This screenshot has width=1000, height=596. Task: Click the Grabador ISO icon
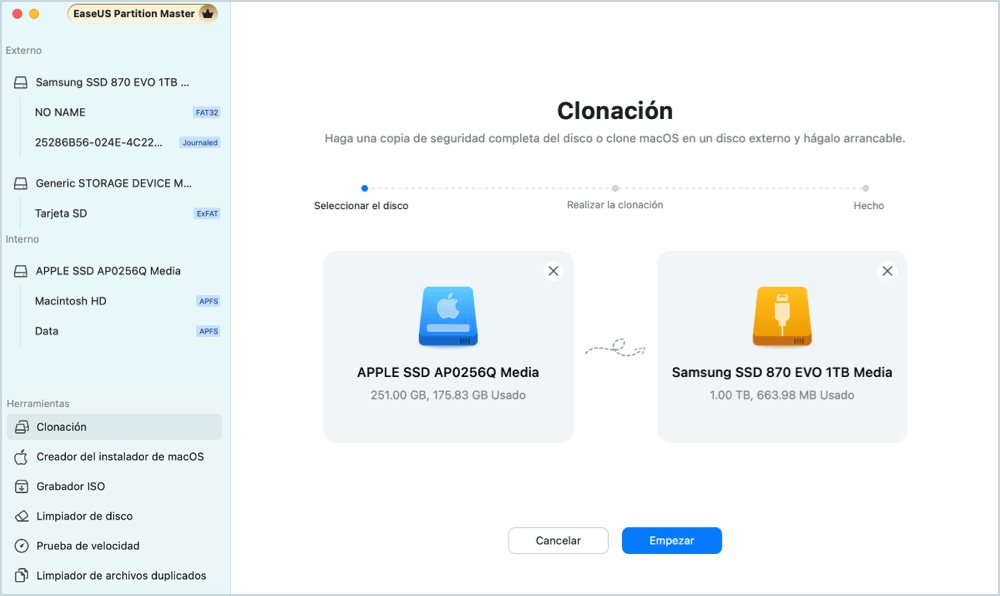(22, 486)
